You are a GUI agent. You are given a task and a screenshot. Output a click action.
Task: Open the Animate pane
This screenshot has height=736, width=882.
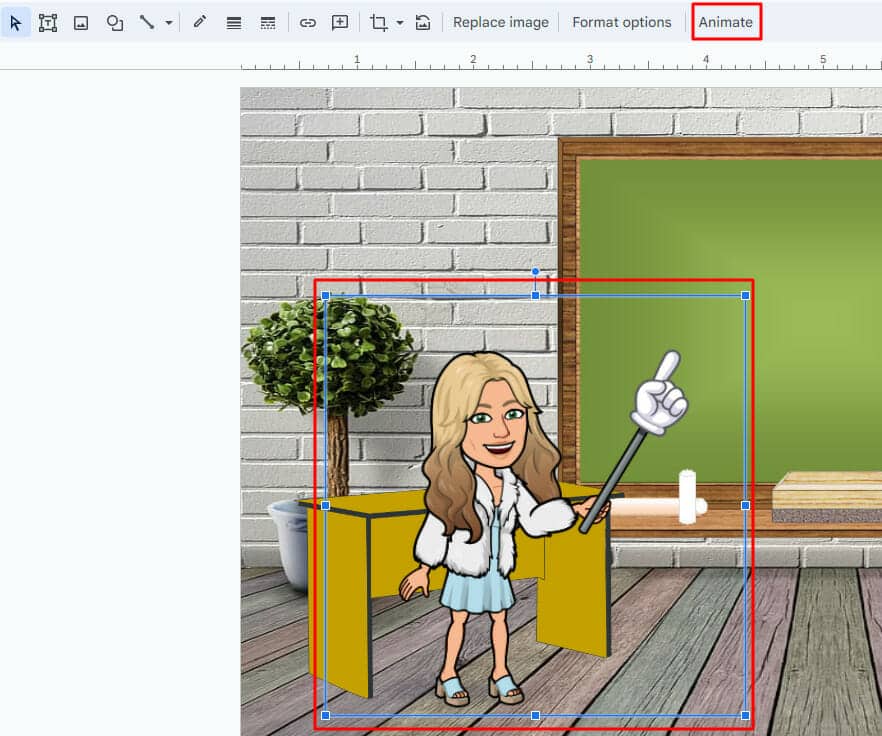pos(727,21)
